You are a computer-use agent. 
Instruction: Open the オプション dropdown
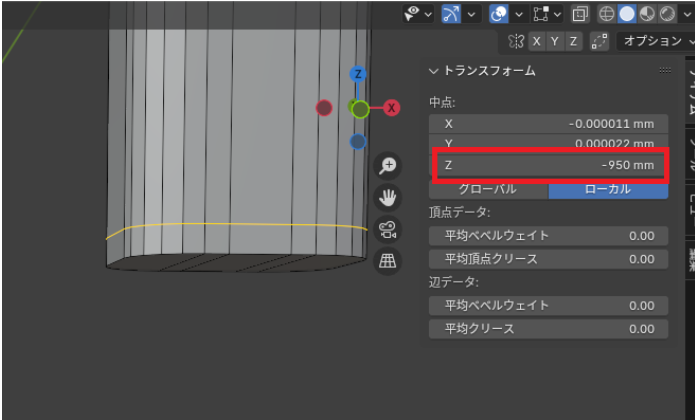coord(654,41)
